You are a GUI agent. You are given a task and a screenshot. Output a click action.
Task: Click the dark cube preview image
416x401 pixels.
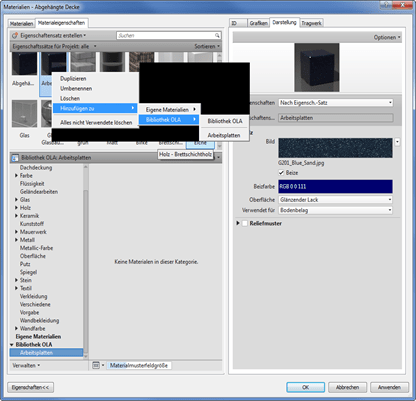click(317, 67)
